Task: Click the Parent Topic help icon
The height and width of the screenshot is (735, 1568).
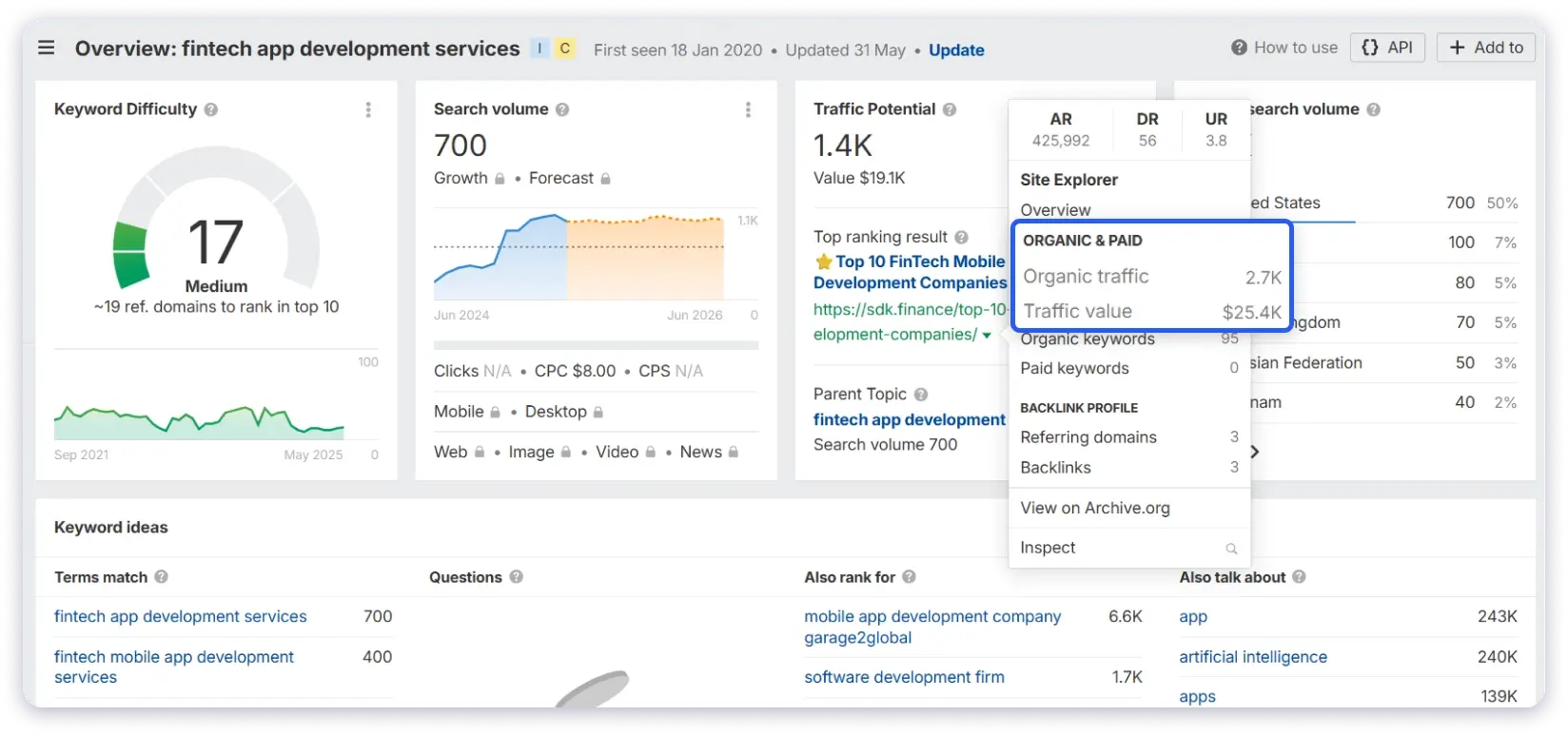Action: 921,394
